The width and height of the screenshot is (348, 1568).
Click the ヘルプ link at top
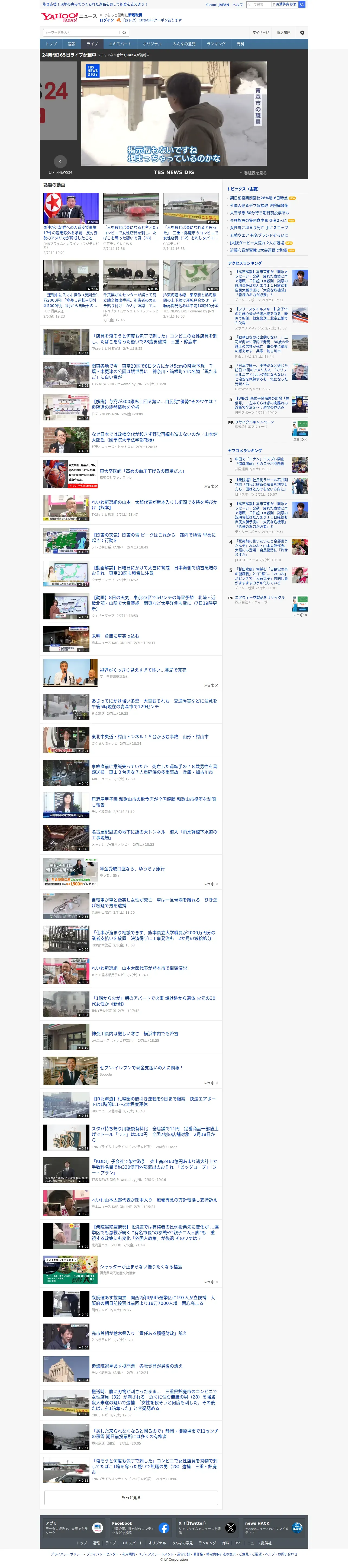tap(237, 4)
